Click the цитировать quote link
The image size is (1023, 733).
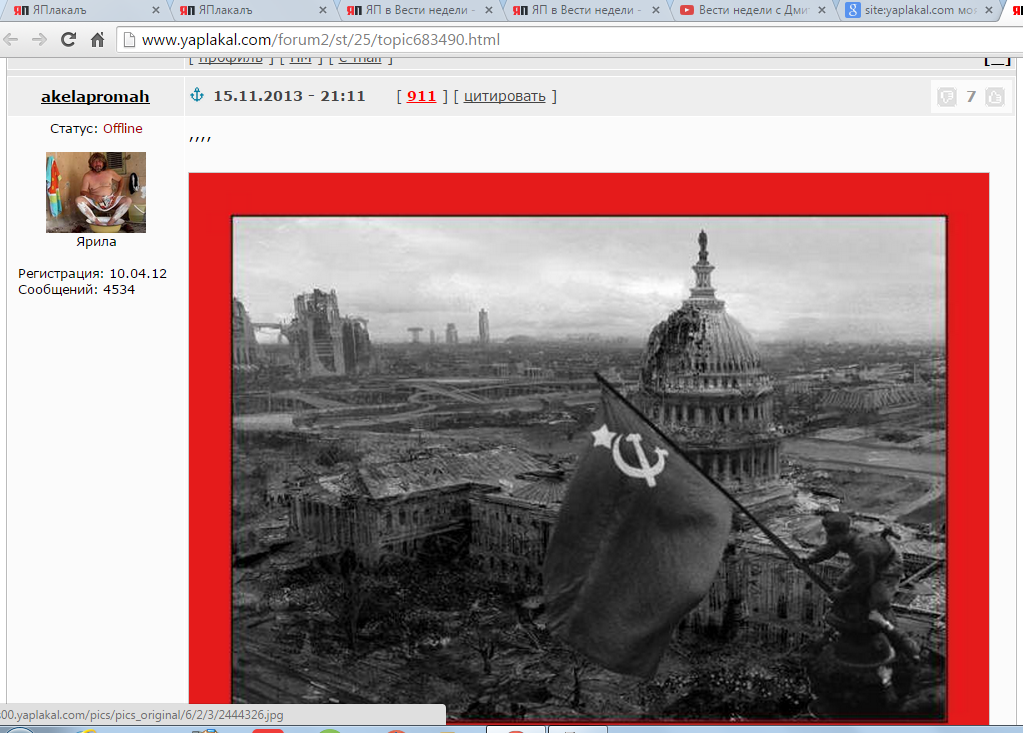pyautogui.click(x=504, y=96)
